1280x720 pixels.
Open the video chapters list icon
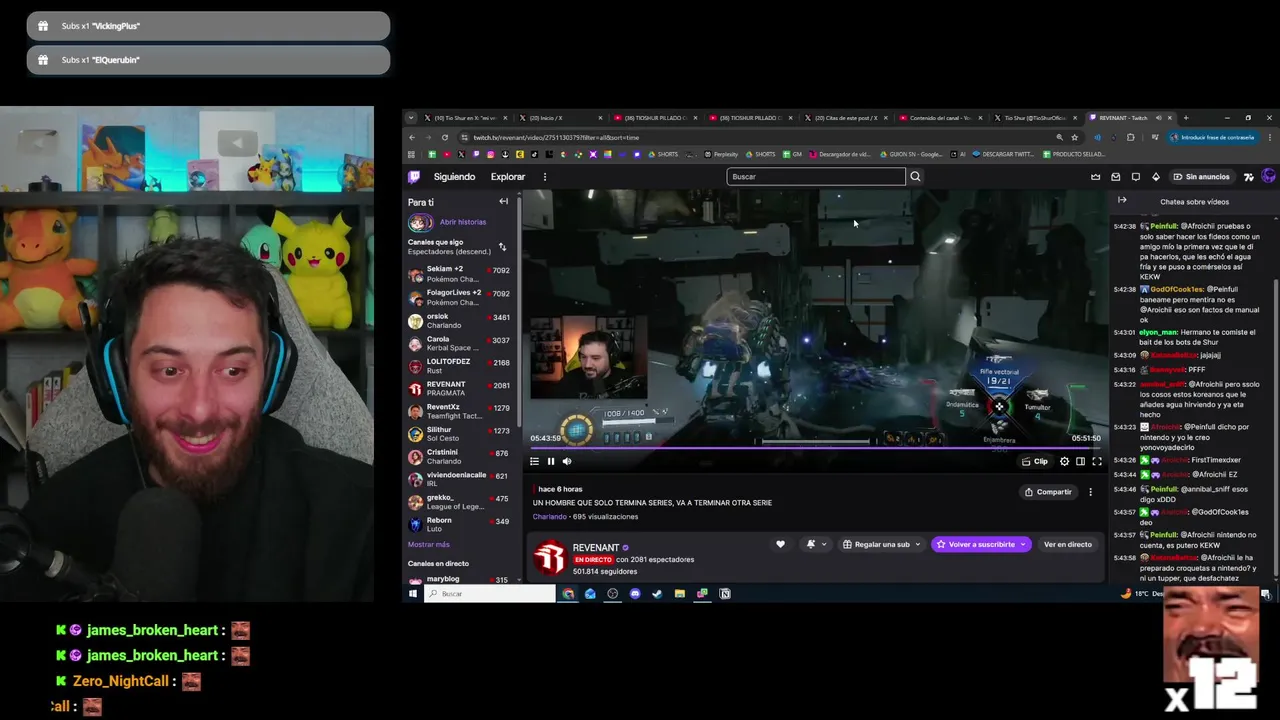pos(534,461)
